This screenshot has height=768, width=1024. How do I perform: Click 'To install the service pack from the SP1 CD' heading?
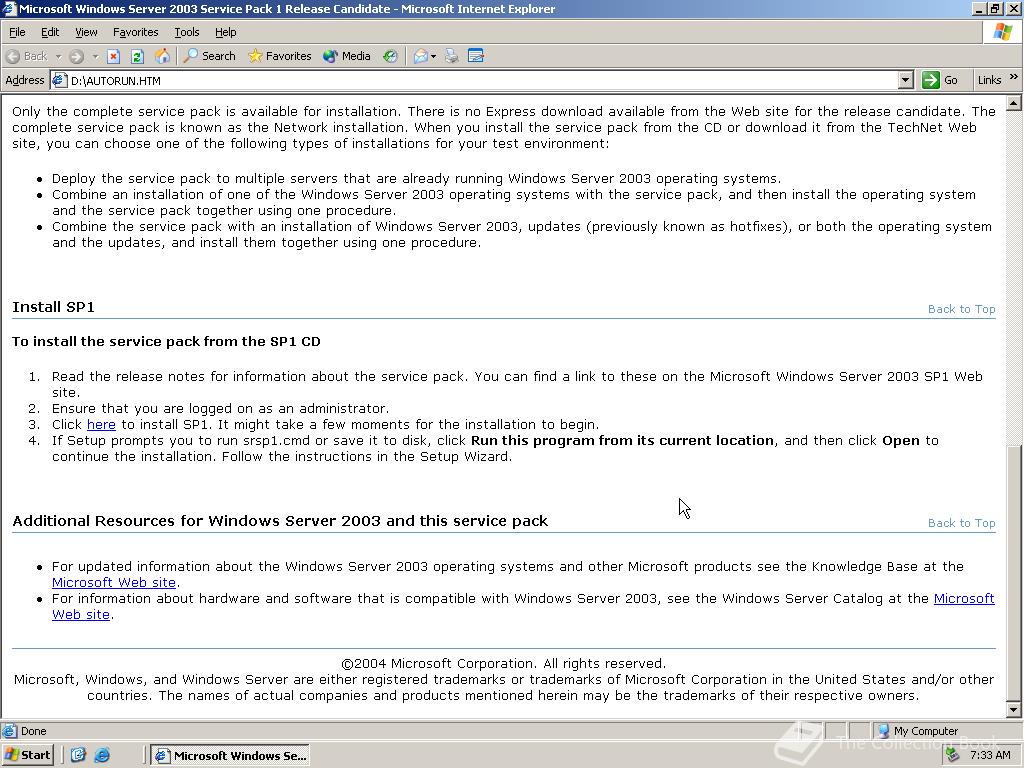pos(167,342)
